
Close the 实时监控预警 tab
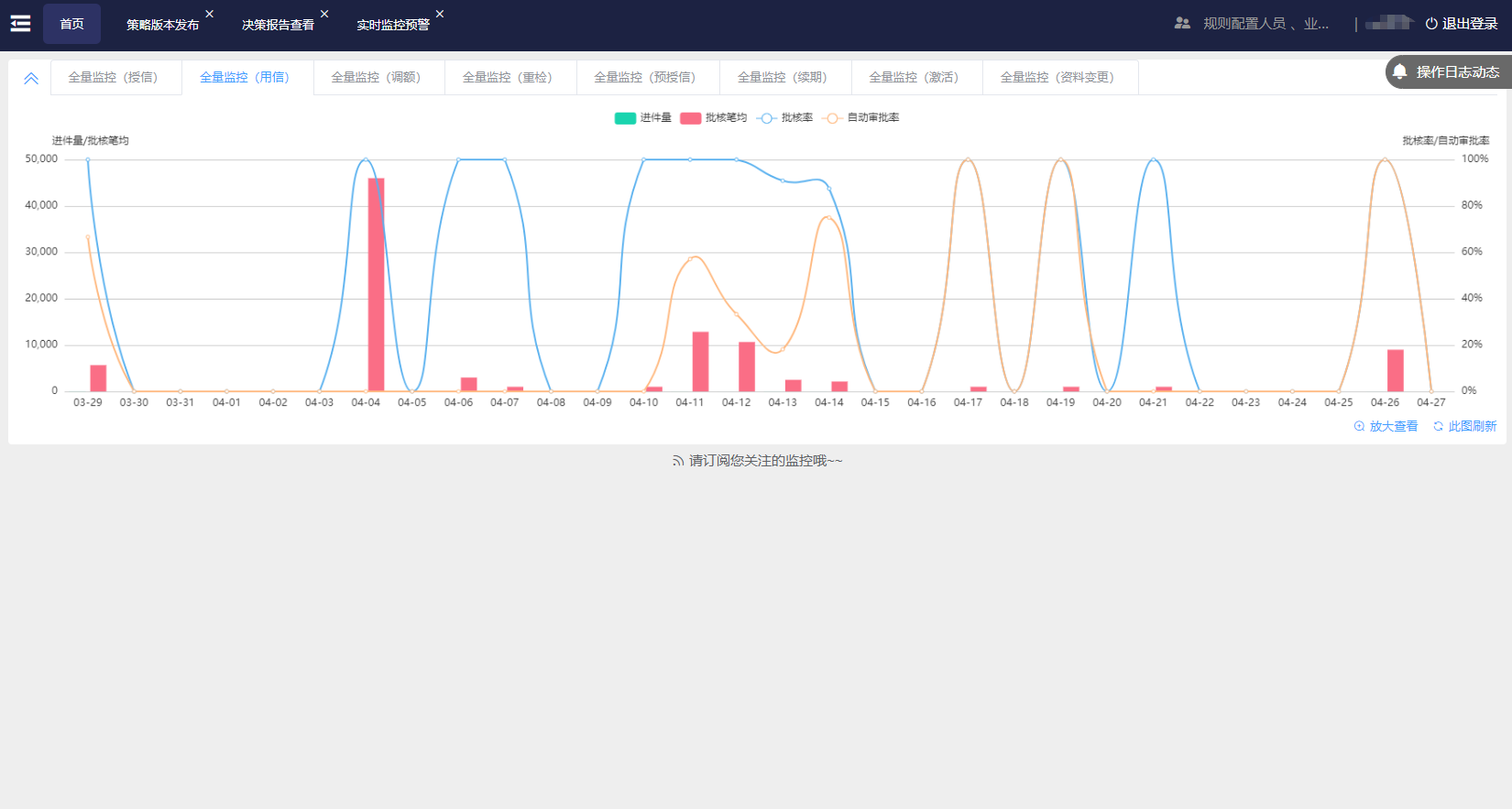440,14
